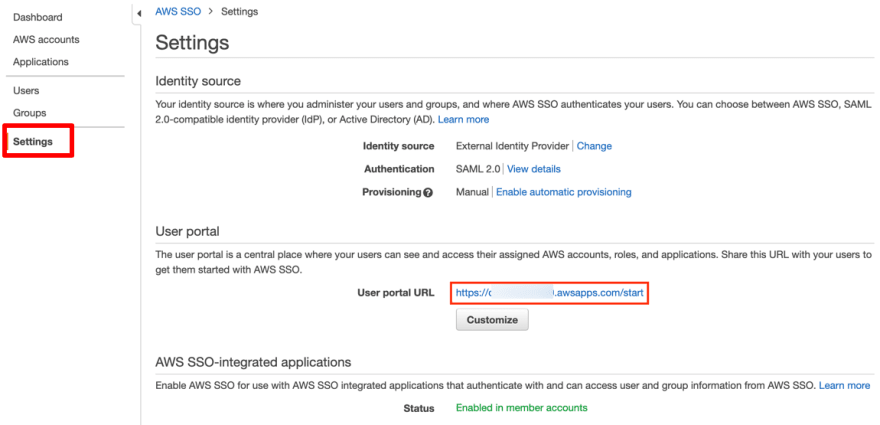Collapse the sidebar with the arrow handle

tap(139, 13)
